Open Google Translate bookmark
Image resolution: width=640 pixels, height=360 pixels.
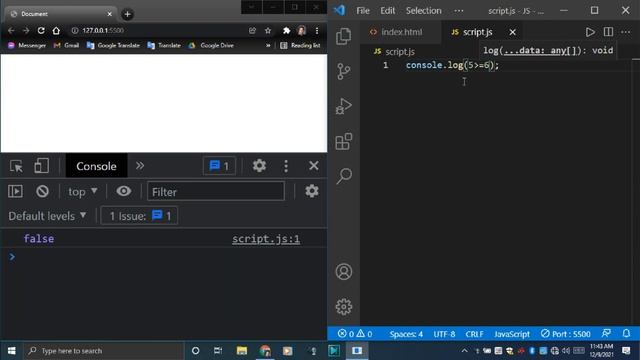click(113, 45)
